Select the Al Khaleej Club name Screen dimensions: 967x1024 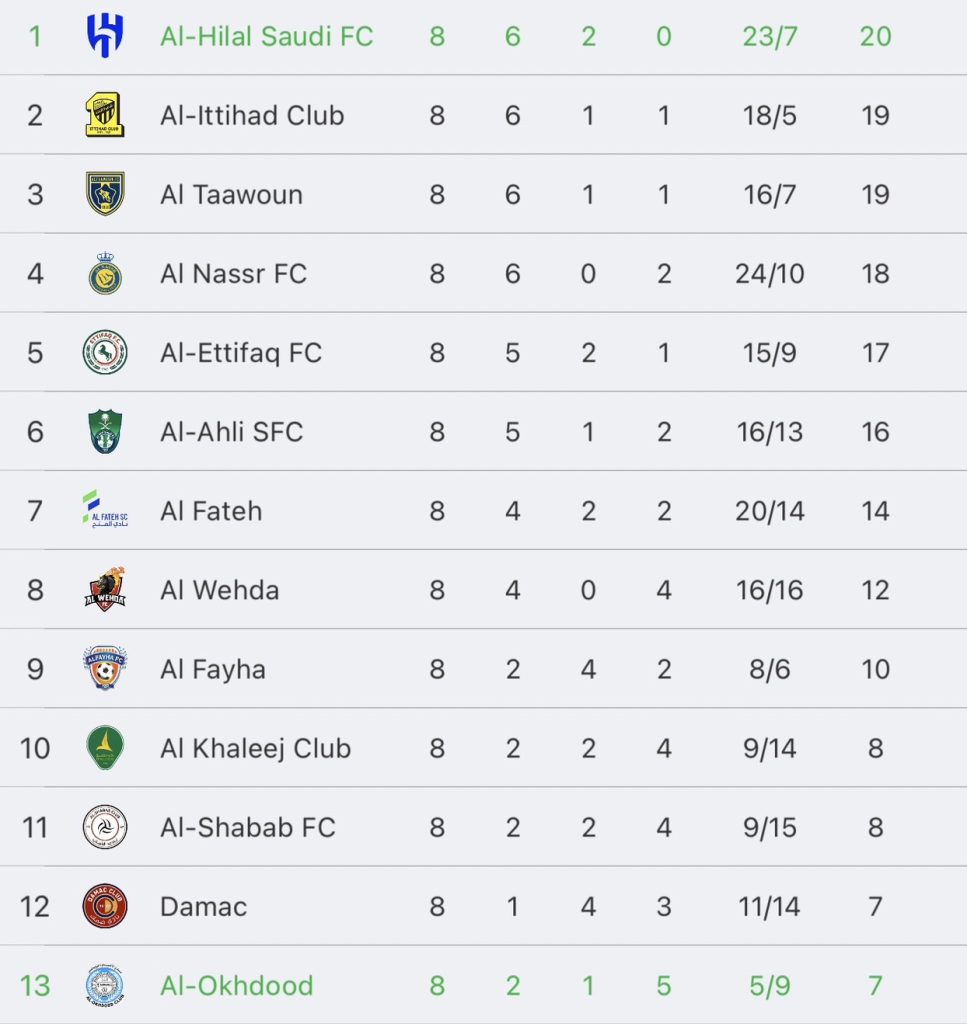(x=255, y=748)
